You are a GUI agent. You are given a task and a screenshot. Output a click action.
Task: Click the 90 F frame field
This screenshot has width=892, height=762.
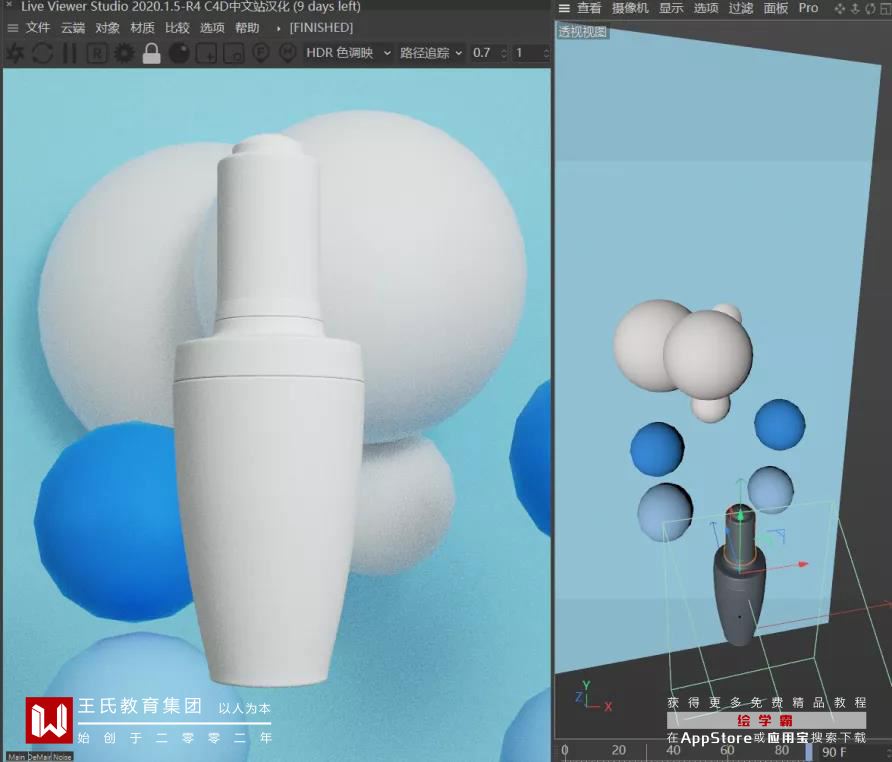[x=835, y=752]
